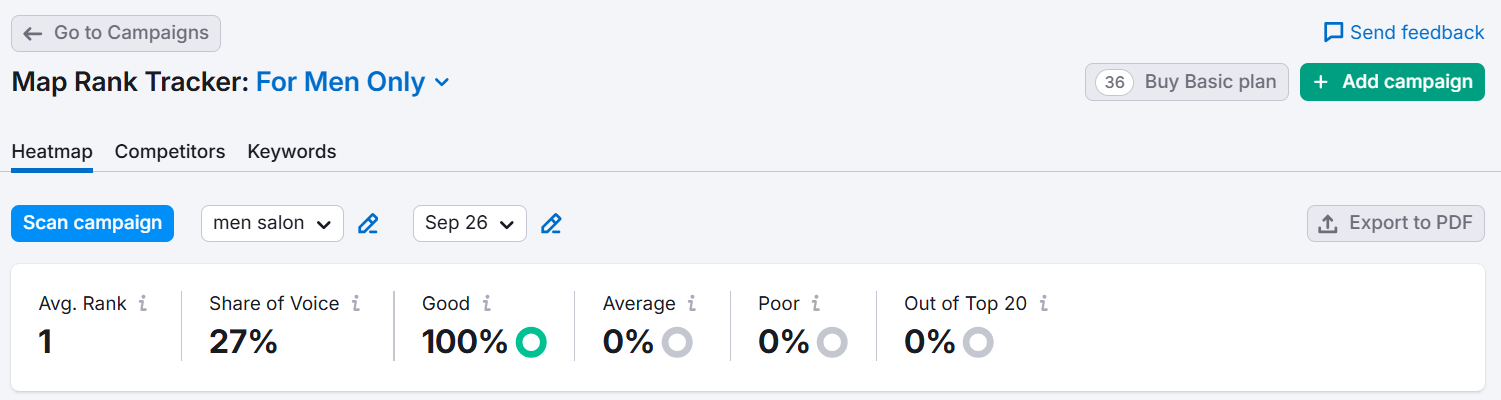Expand the For Men Only campaign selector
This screenshot has width=1501, height=400.
click(x=353, y=82)
